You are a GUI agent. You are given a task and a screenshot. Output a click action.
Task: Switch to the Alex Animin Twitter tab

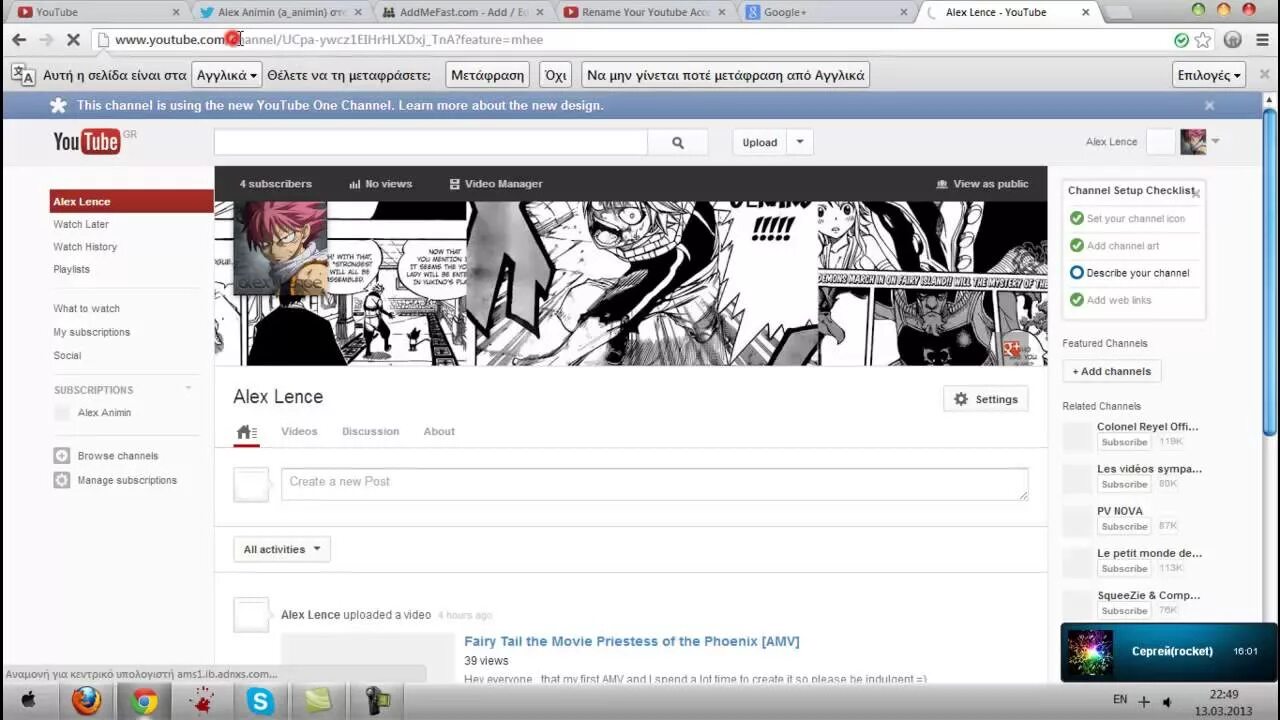point(280,12)
